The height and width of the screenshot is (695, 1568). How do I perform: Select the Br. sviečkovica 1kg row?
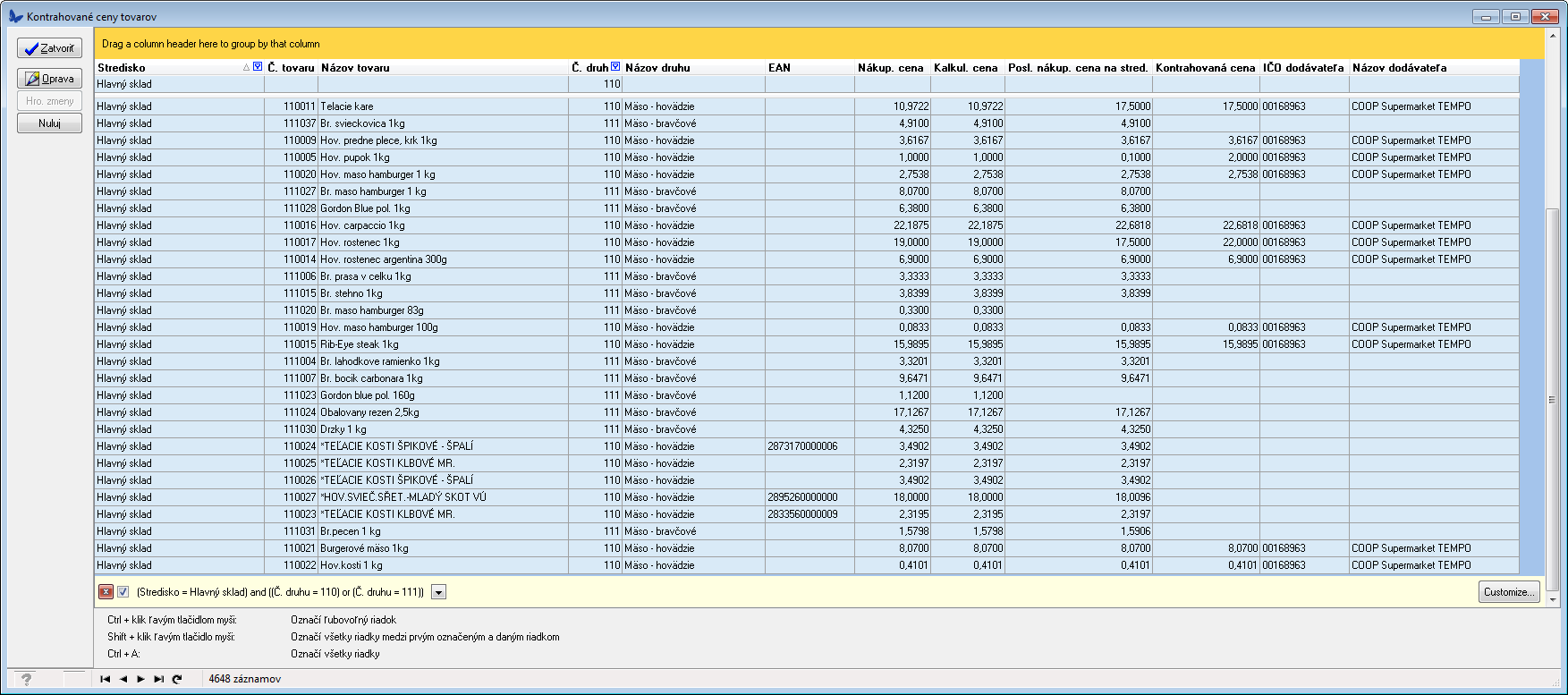[x=807, y=123]
